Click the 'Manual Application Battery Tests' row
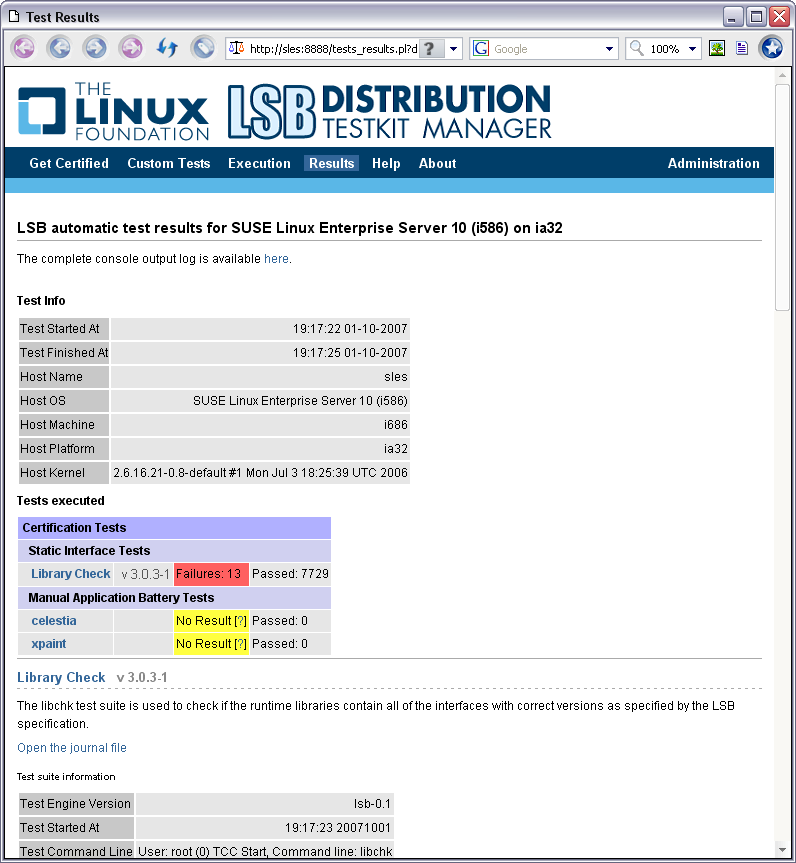Image resolution: width=796 pixels, height=863 pixels. click(x=174, y=598)
